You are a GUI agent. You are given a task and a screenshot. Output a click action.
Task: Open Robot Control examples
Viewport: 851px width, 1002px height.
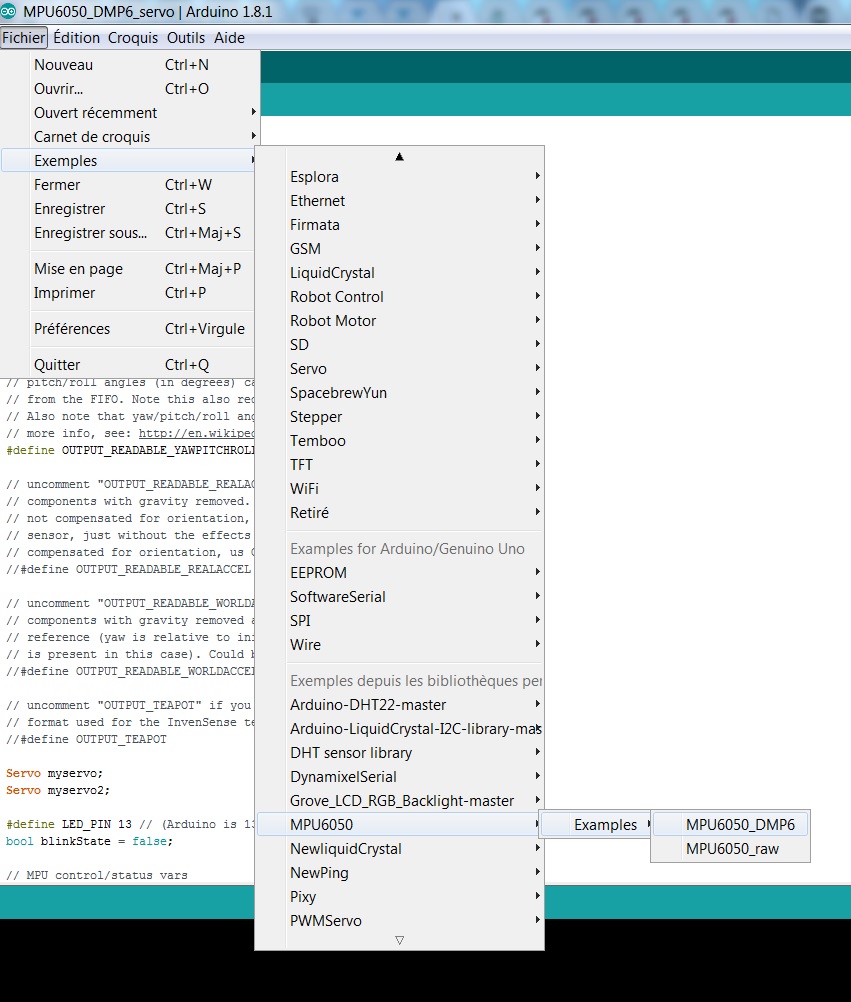coord(400,297)
